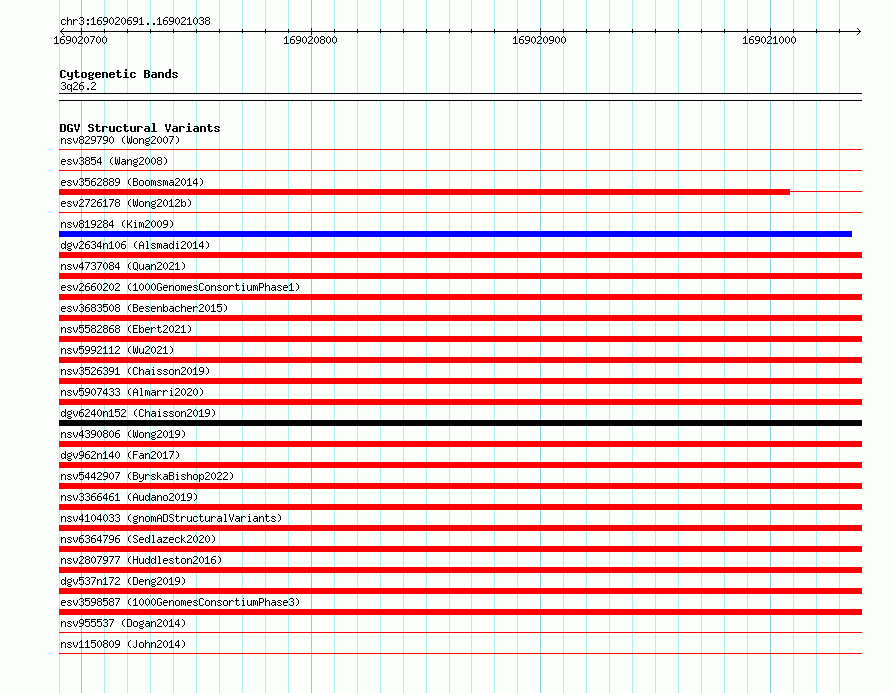Click the red dgv2634n106 Alsmadi2014 bar

click(x=460, y=255)
